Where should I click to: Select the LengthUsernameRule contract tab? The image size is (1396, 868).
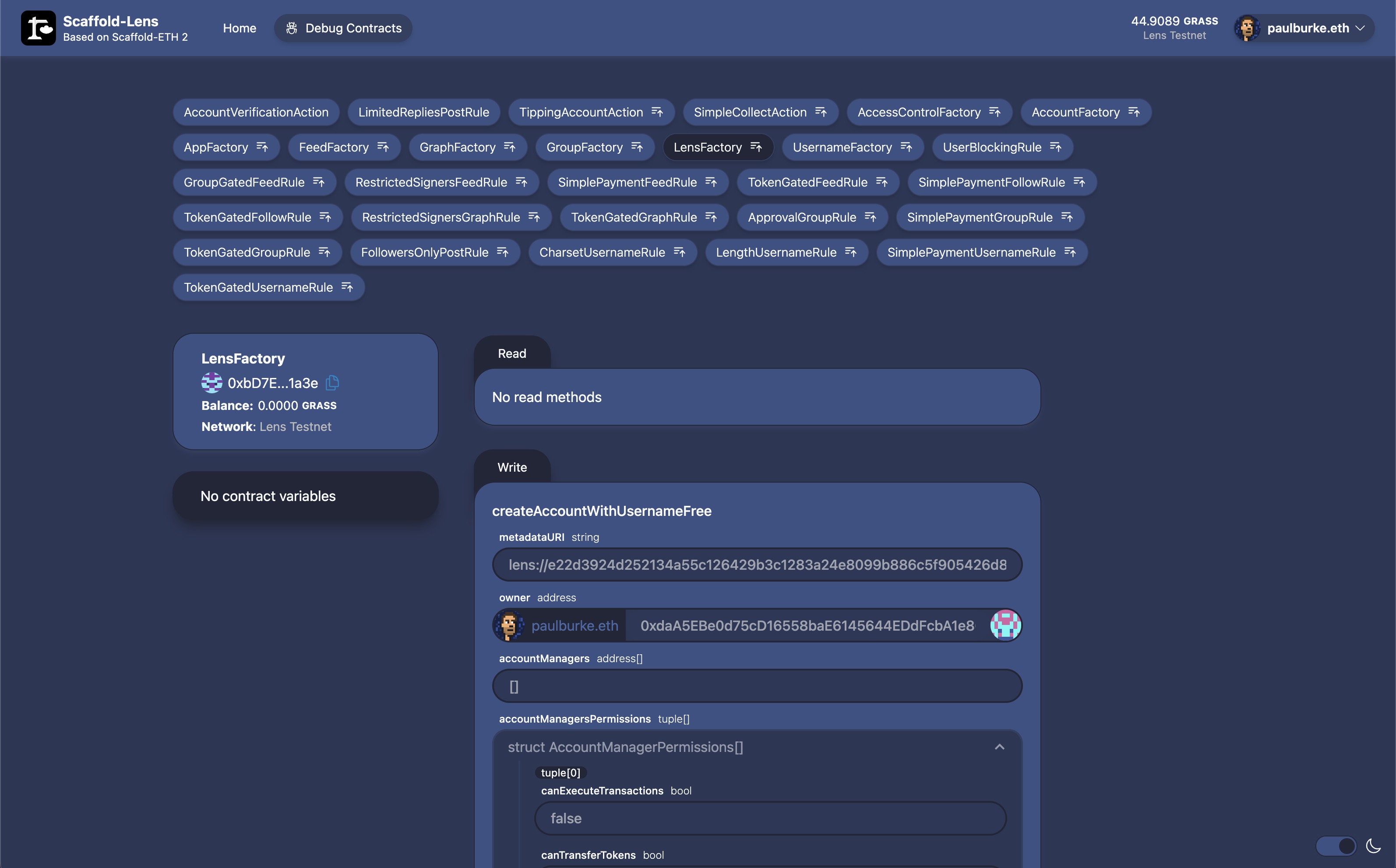pyautogui.click(x=786, y=252)
